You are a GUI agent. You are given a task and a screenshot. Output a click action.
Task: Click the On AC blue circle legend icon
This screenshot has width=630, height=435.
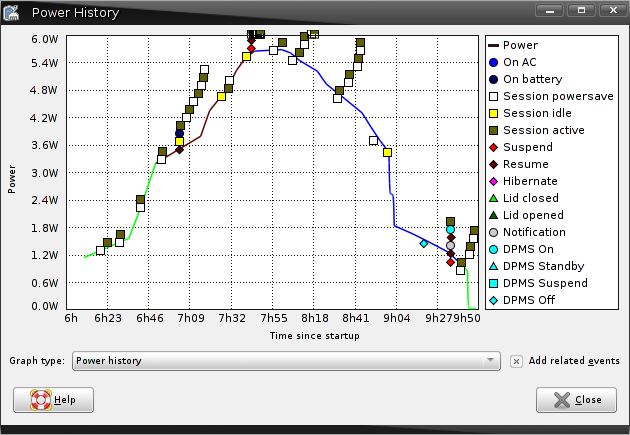coord(493,62)
